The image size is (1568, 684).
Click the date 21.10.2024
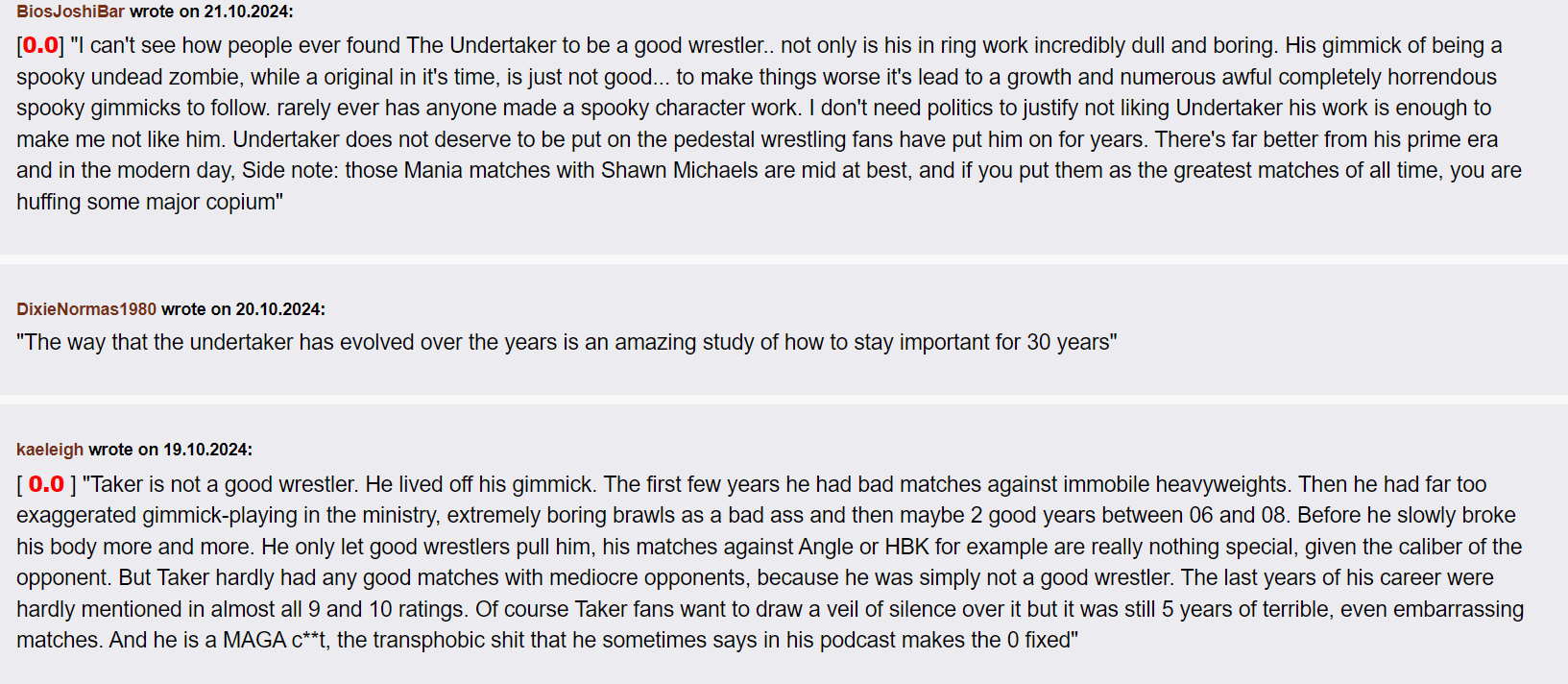248,12
